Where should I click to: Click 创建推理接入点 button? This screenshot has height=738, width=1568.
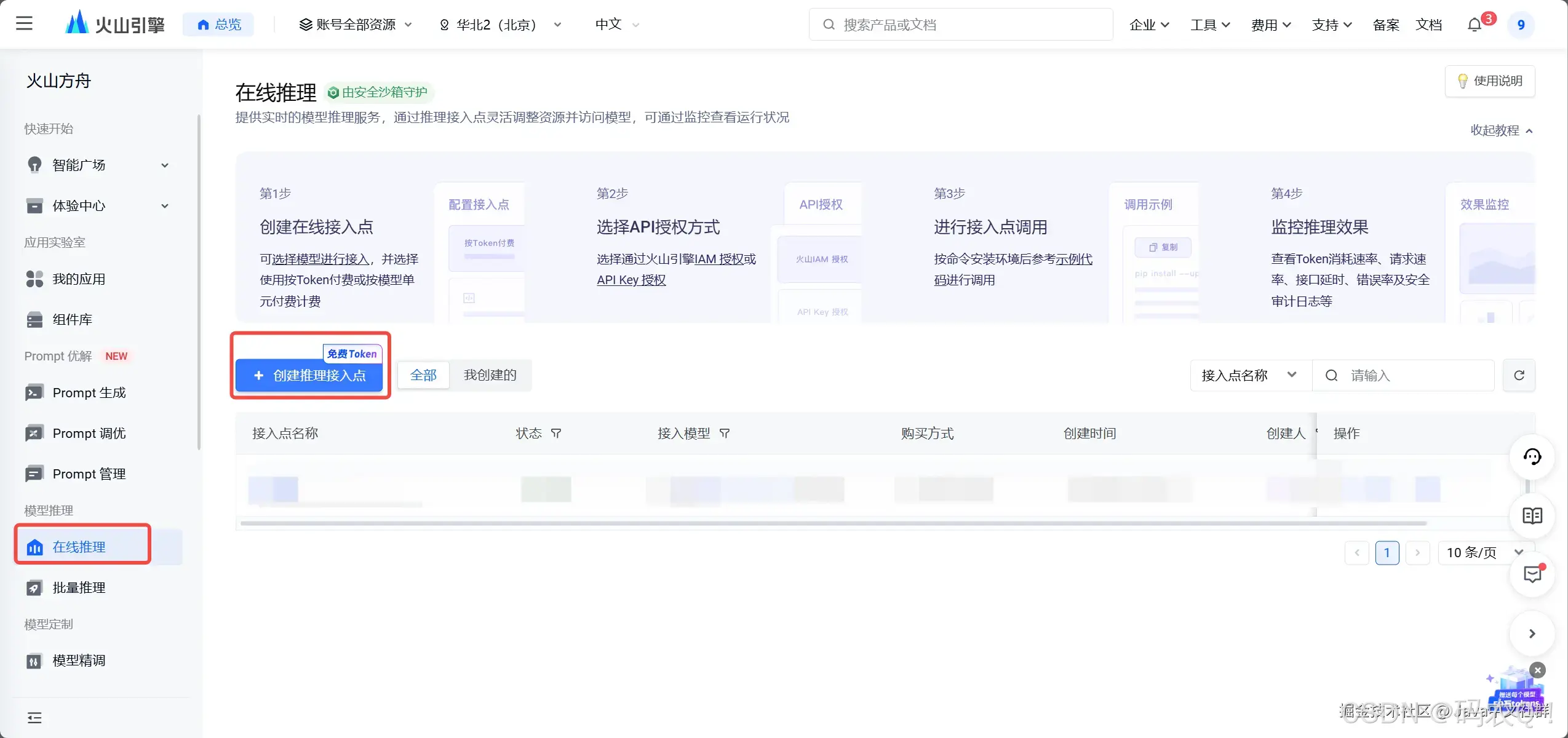[x=309, y=375]
